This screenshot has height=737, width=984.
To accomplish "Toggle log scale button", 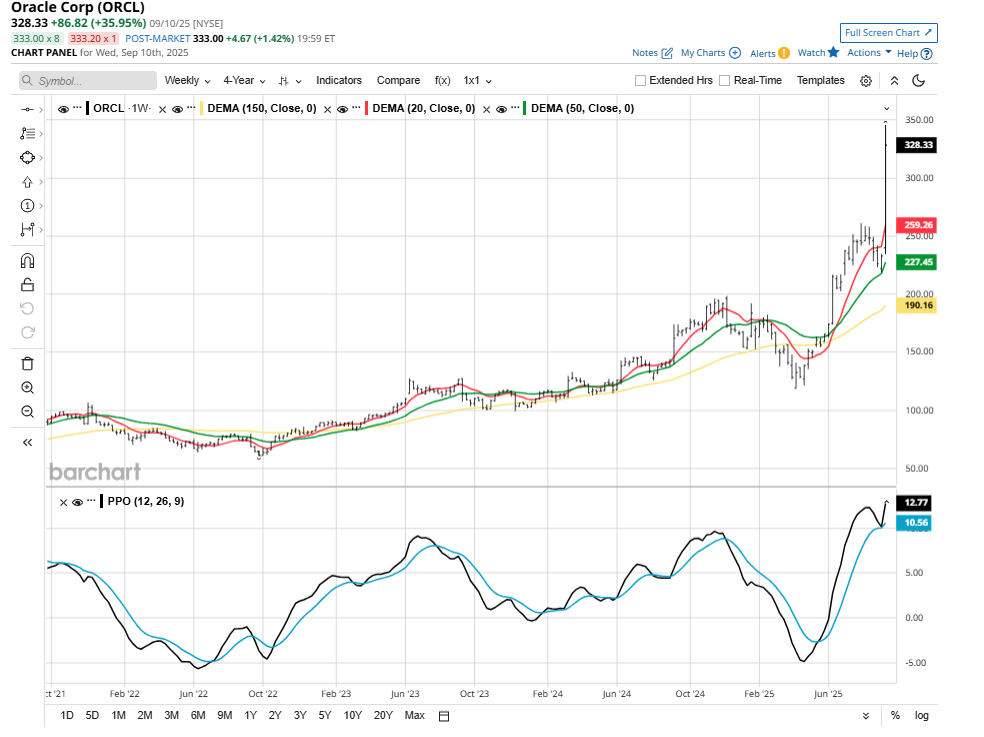I will [921, 716].
